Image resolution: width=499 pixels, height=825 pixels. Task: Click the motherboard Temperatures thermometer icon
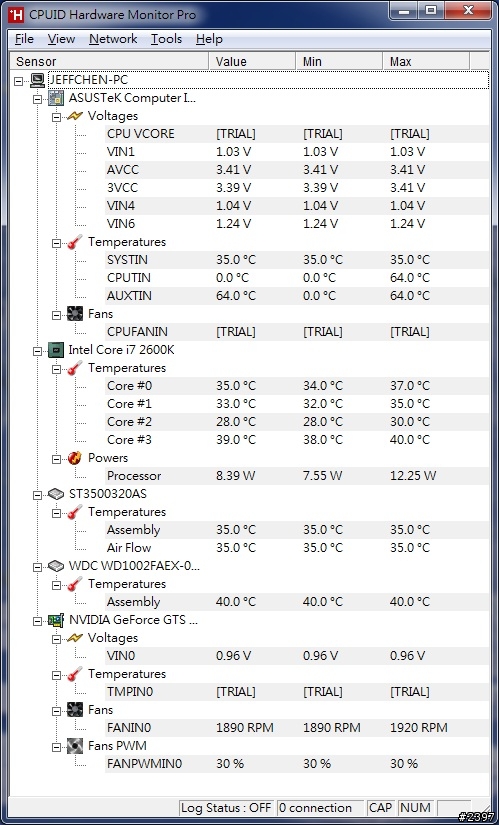click(x=75, y=242)
